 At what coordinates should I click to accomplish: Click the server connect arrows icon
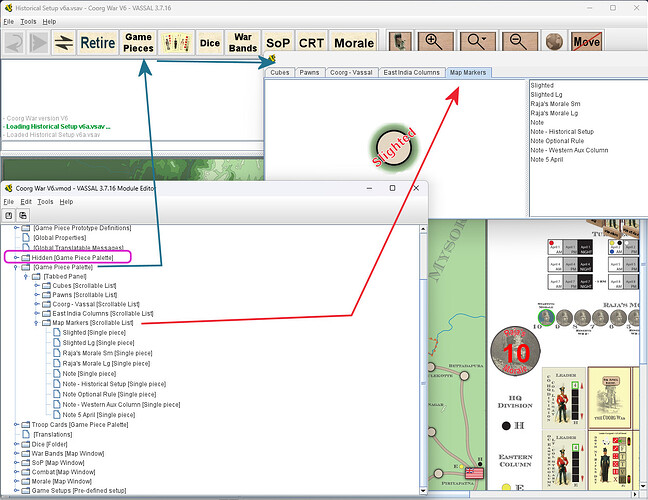coord(64,43)
